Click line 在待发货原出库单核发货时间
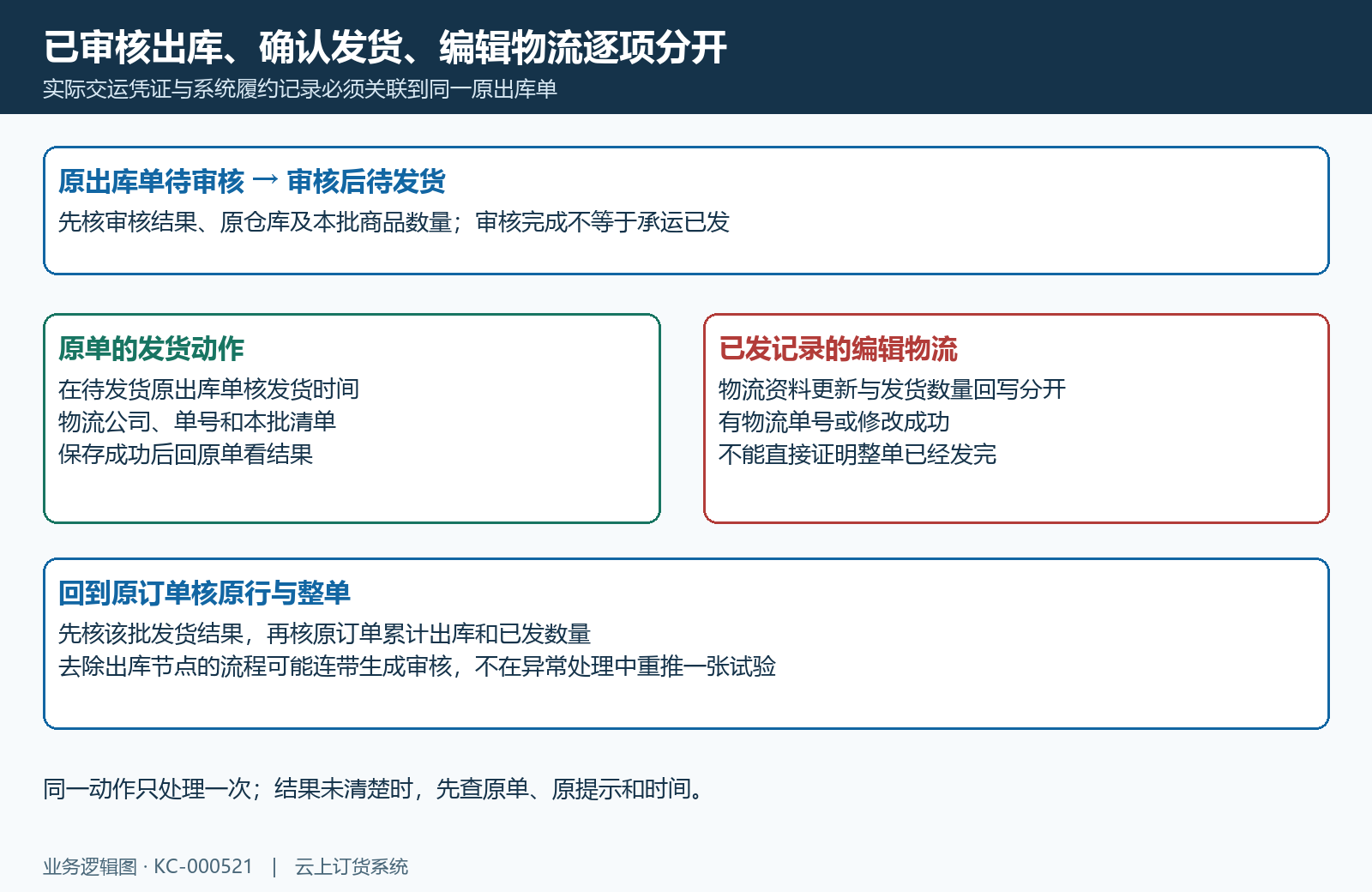 click(208, 389)
